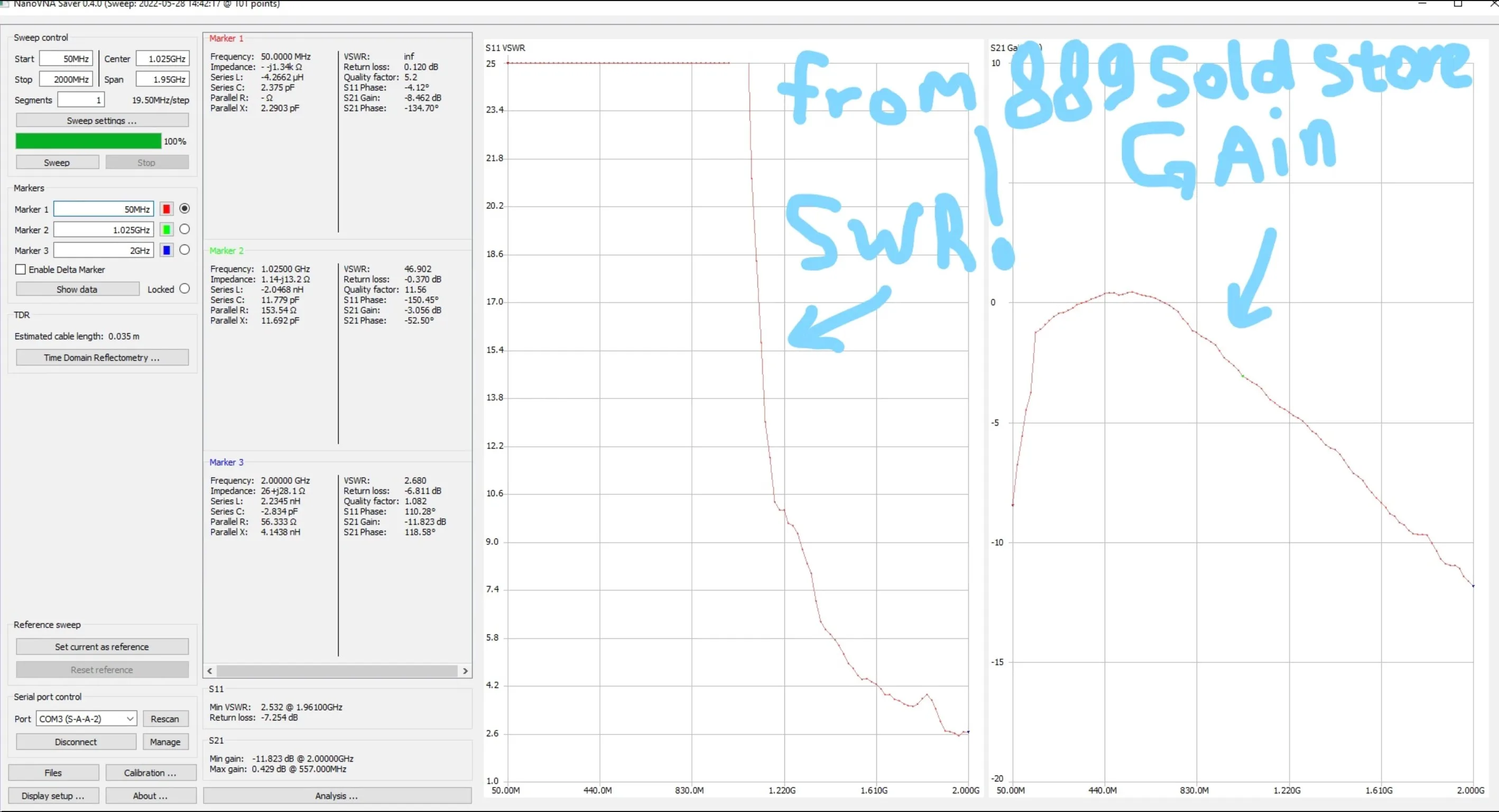Screen dimensions: 1499x812
Task: Click the Show data button
Action: 77,289
